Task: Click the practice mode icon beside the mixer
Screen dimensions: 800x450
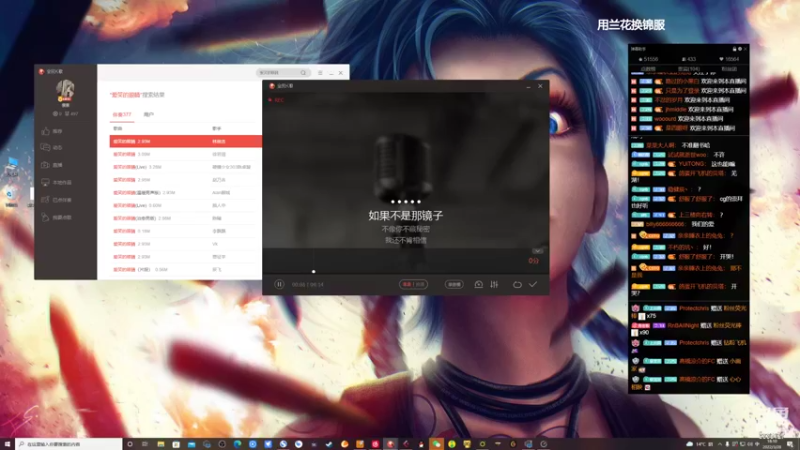Action: pos(479,284)
